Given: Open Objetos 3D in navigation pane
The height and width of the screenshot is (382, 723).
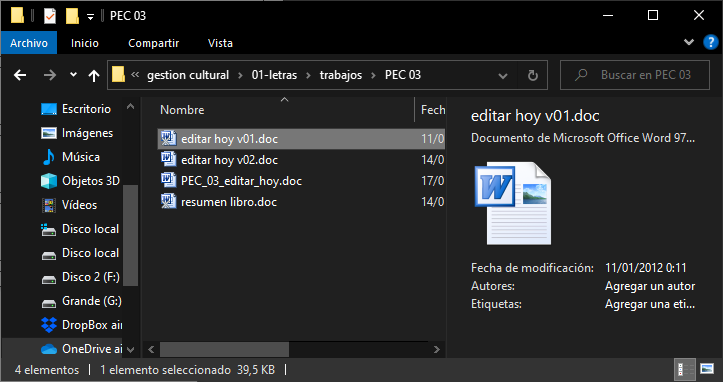Looking at the screenshot, I should [x=80, y=181].
